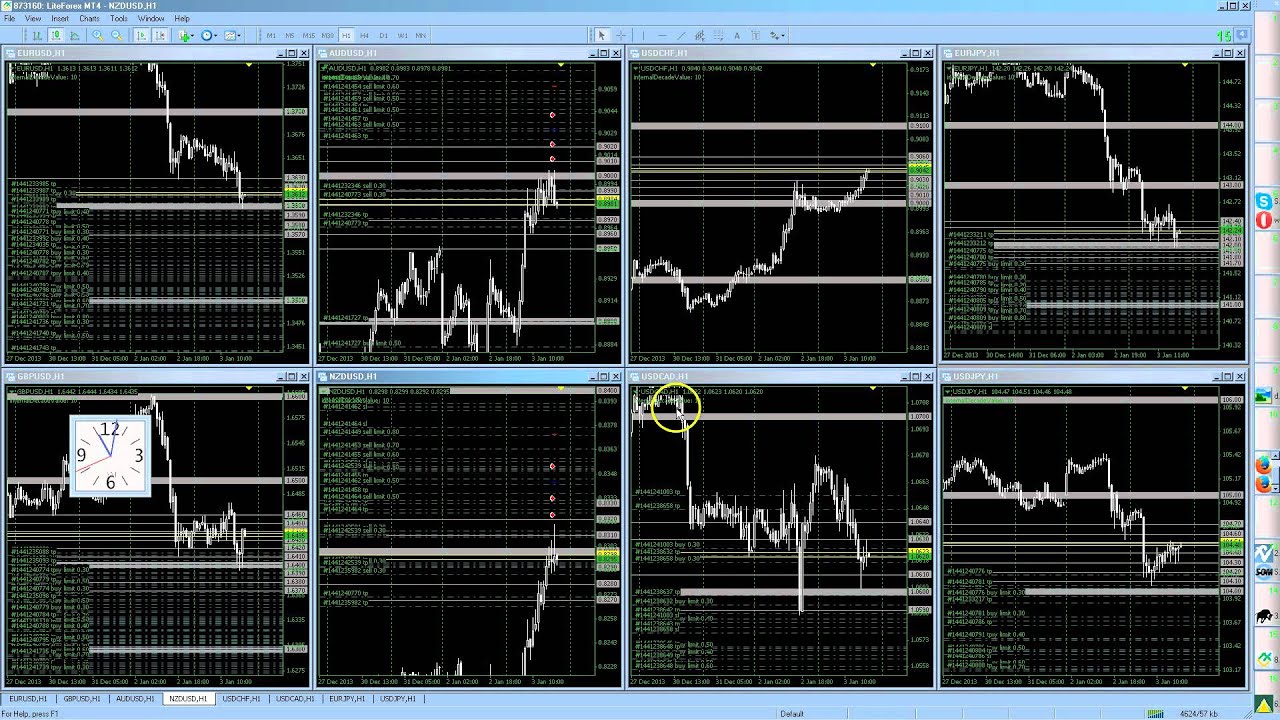Select the NZDUSD,H1 bottom tab
This screenshot has height=720, width=1280.
pyautogui.click(x=187, y=699)
